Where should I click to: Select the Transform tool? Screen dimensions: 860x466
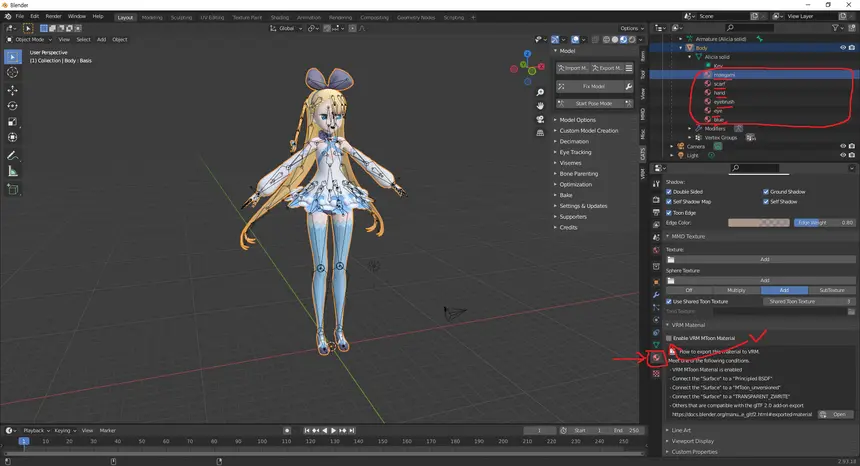(13, 138)
